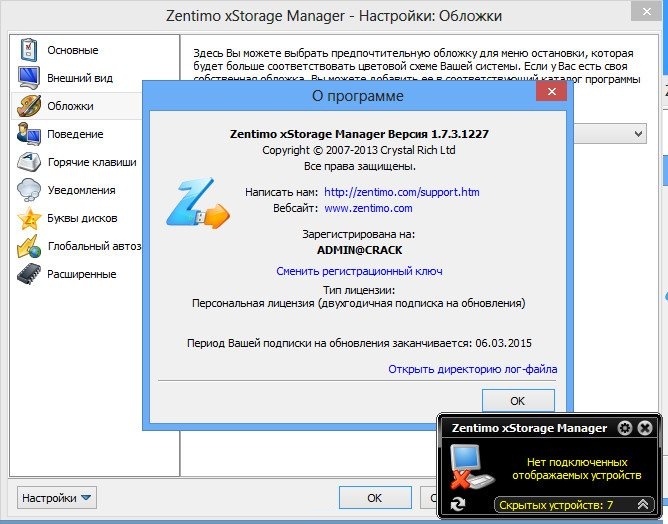The image size is (668, 524).
Task: Click the Уведомления cloud bubble icon
Action: [28, 190]
